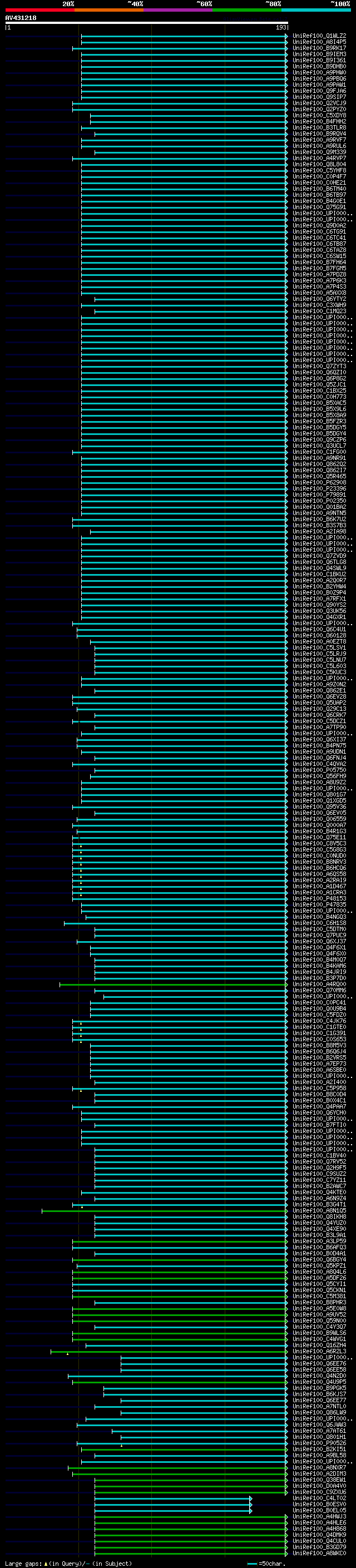Select hit label UniRef100_B0EL05
Image resolution: width=356 pixels, height=1568 pixels.
[319, 1511]
